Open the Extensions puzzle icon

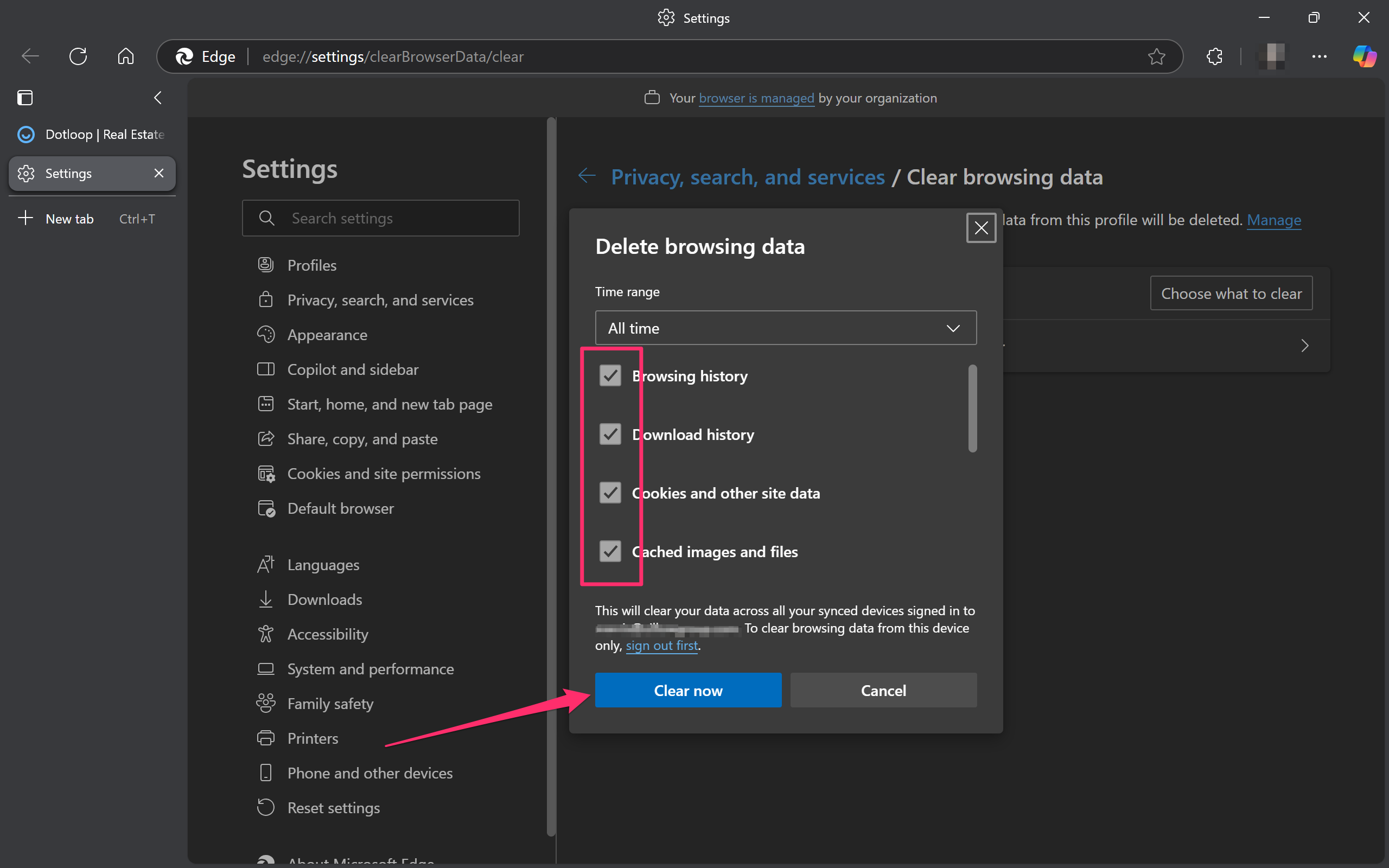point(1214,56)
